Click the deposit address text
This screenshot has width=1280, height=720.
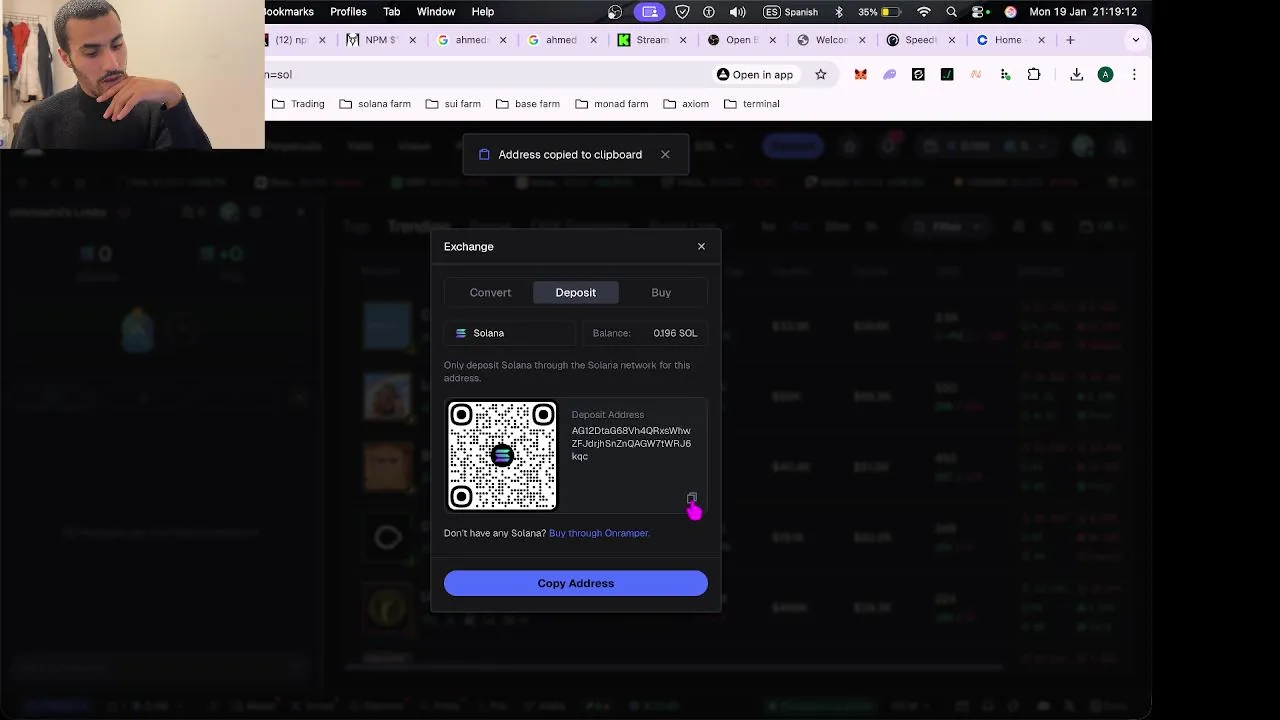[631, 443]
